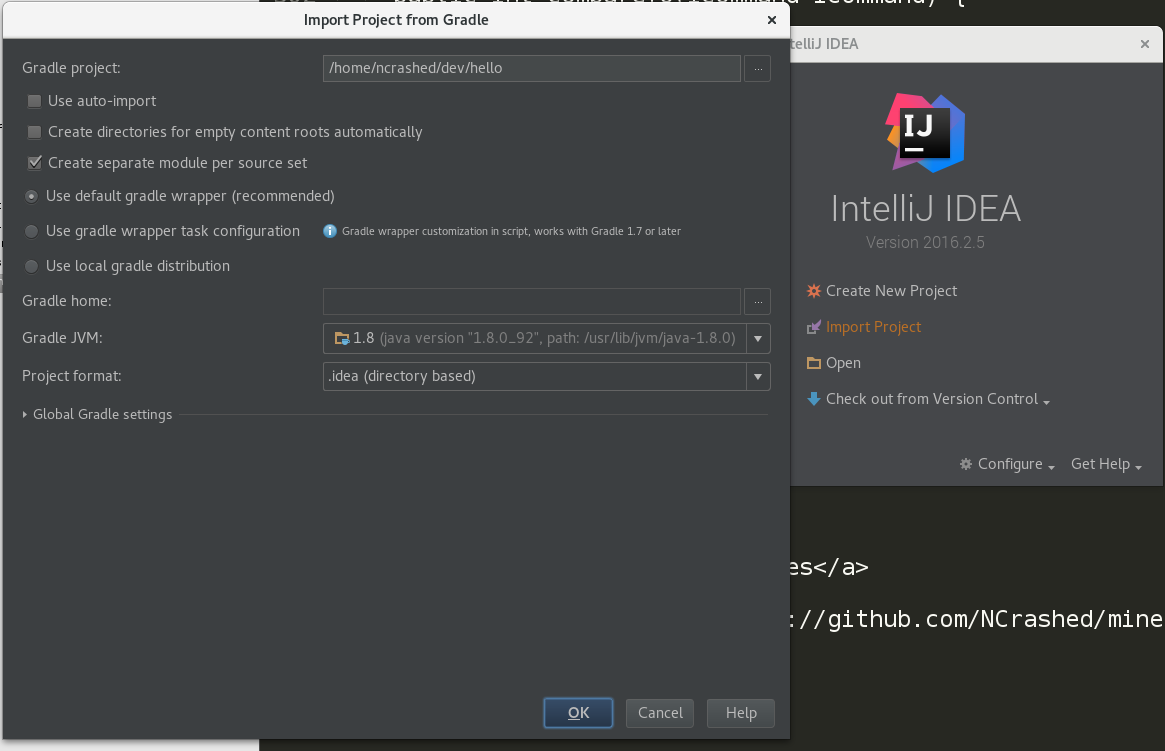Viewport: 1165px width, 751px height.
Task: Click the Project format: label
Action: tap(71, 376)
